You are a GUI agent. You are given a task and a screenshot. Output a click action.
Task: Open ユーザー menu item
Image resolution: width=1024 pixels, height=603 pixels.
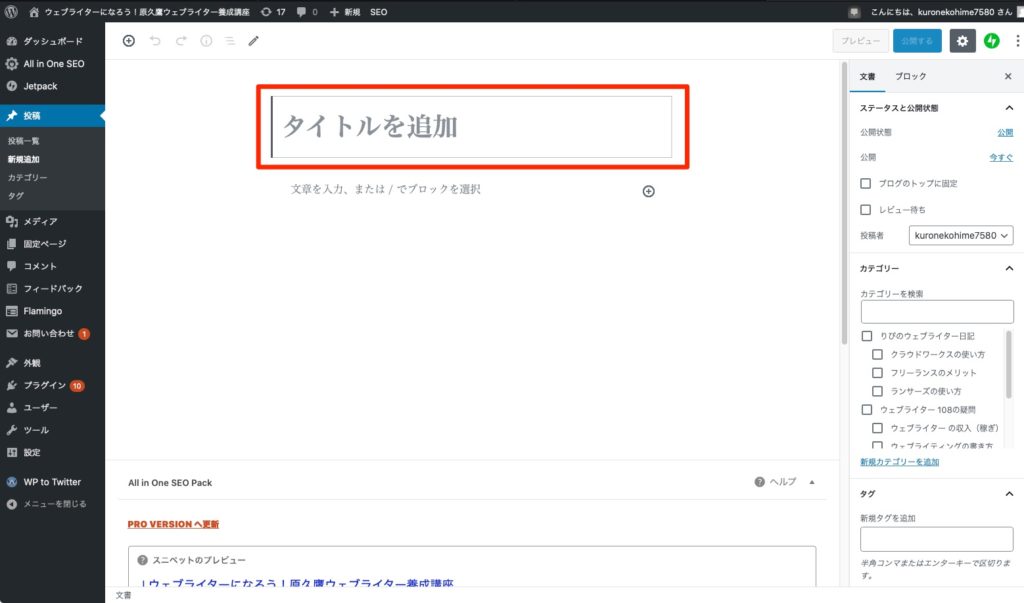coord(52,408)
